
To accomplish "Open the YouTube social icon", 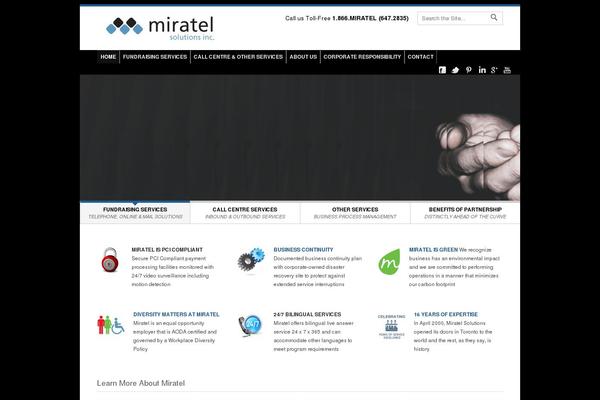I will [507, 70].
